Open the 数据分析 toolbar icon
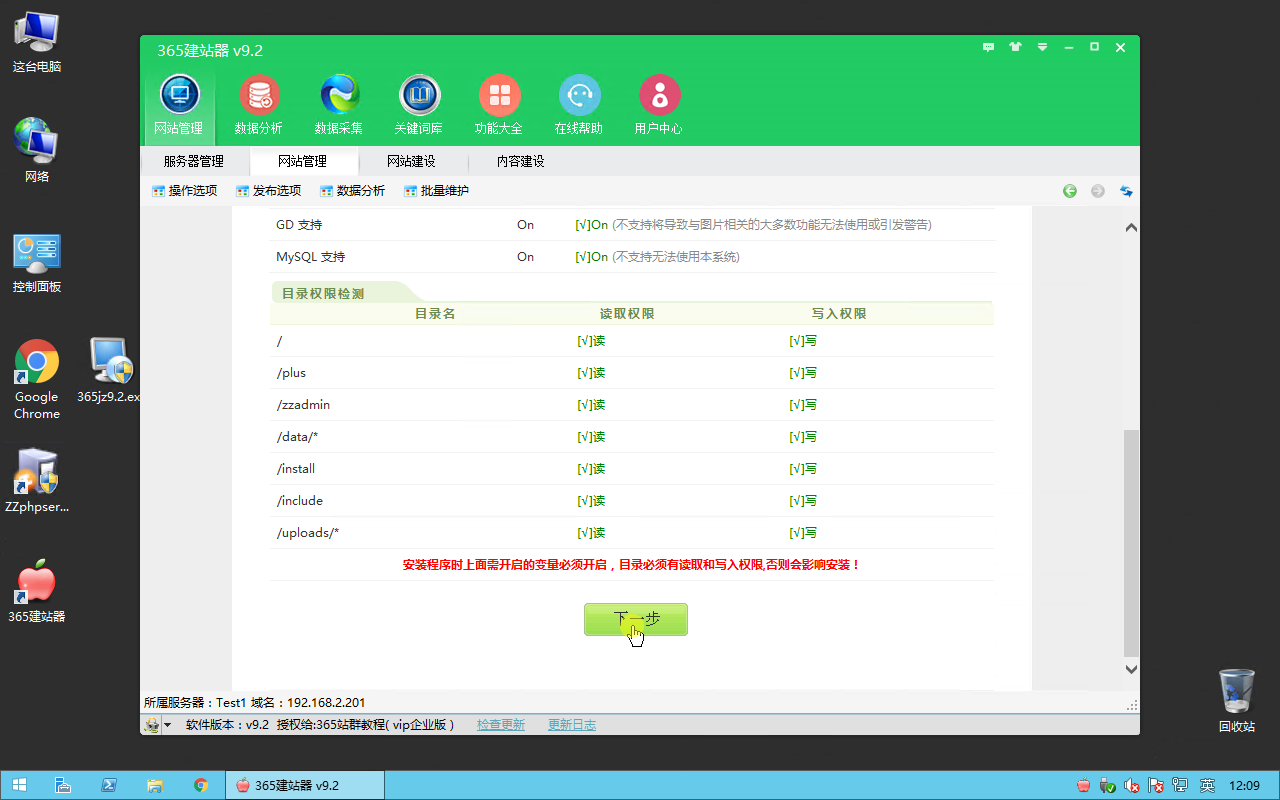Viewport: 1280px width, 800px height. pos(259,105)
